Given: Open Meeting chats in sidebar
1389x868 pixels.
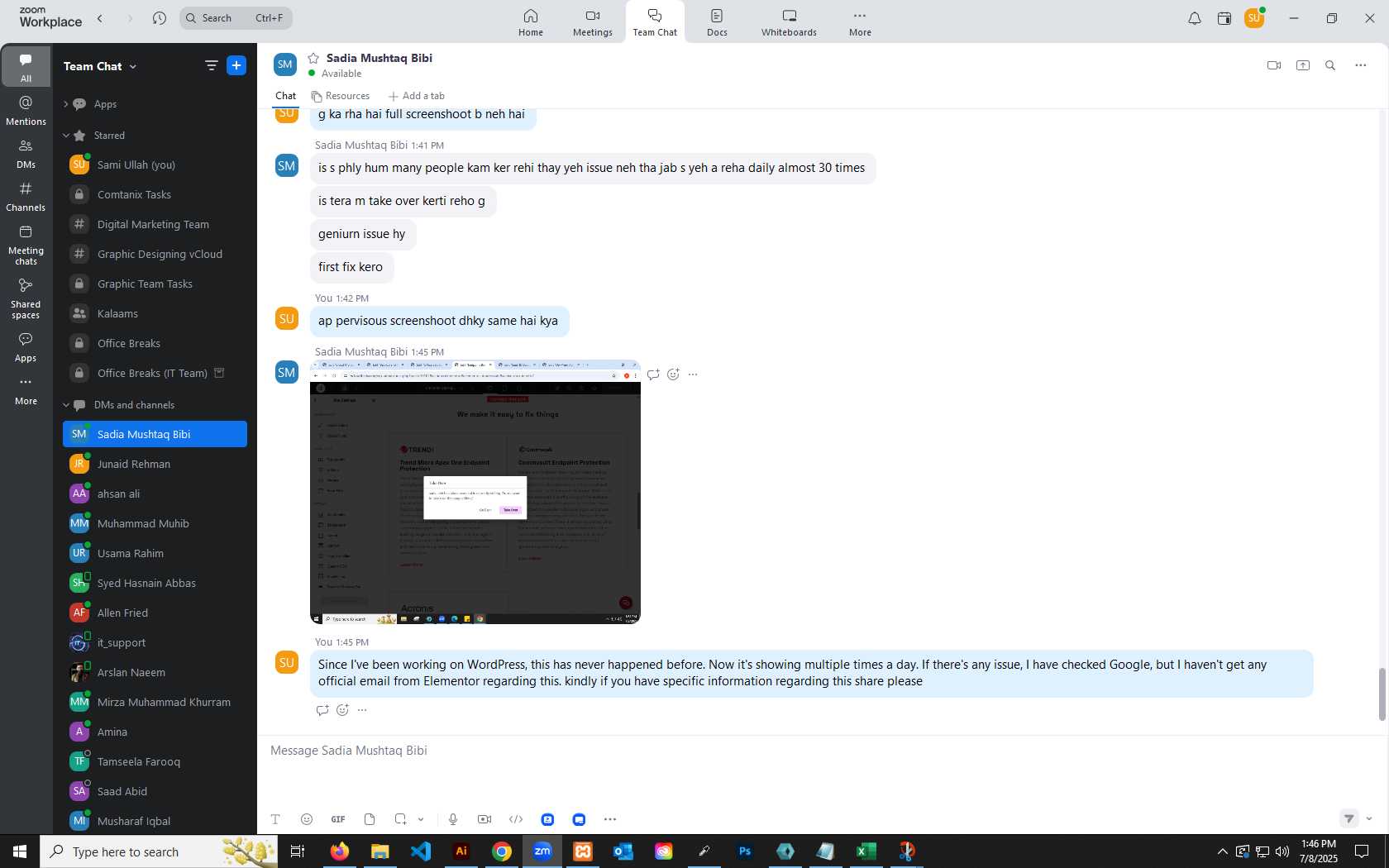Looking at the screenshot, I should (26, 245).
